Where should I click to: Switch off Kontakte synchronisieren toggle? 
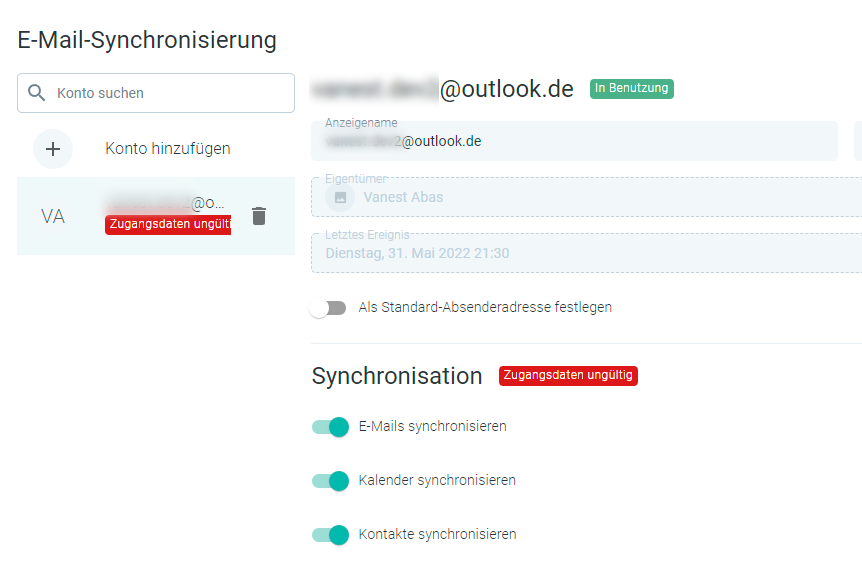[330, 534]
